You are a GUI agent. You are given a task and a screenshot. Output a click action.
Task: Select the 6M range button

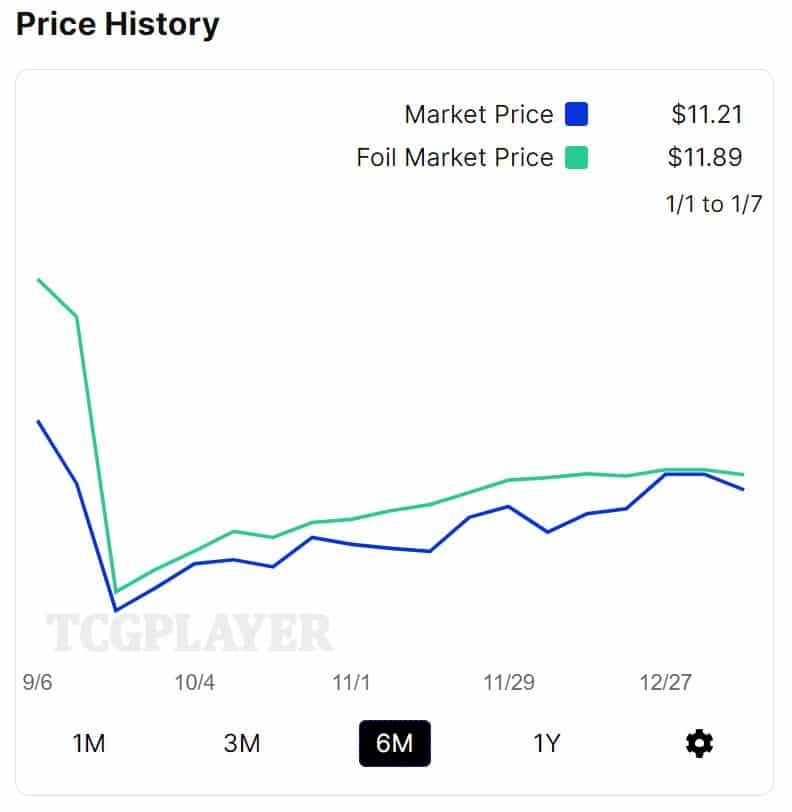coord(394,743)
